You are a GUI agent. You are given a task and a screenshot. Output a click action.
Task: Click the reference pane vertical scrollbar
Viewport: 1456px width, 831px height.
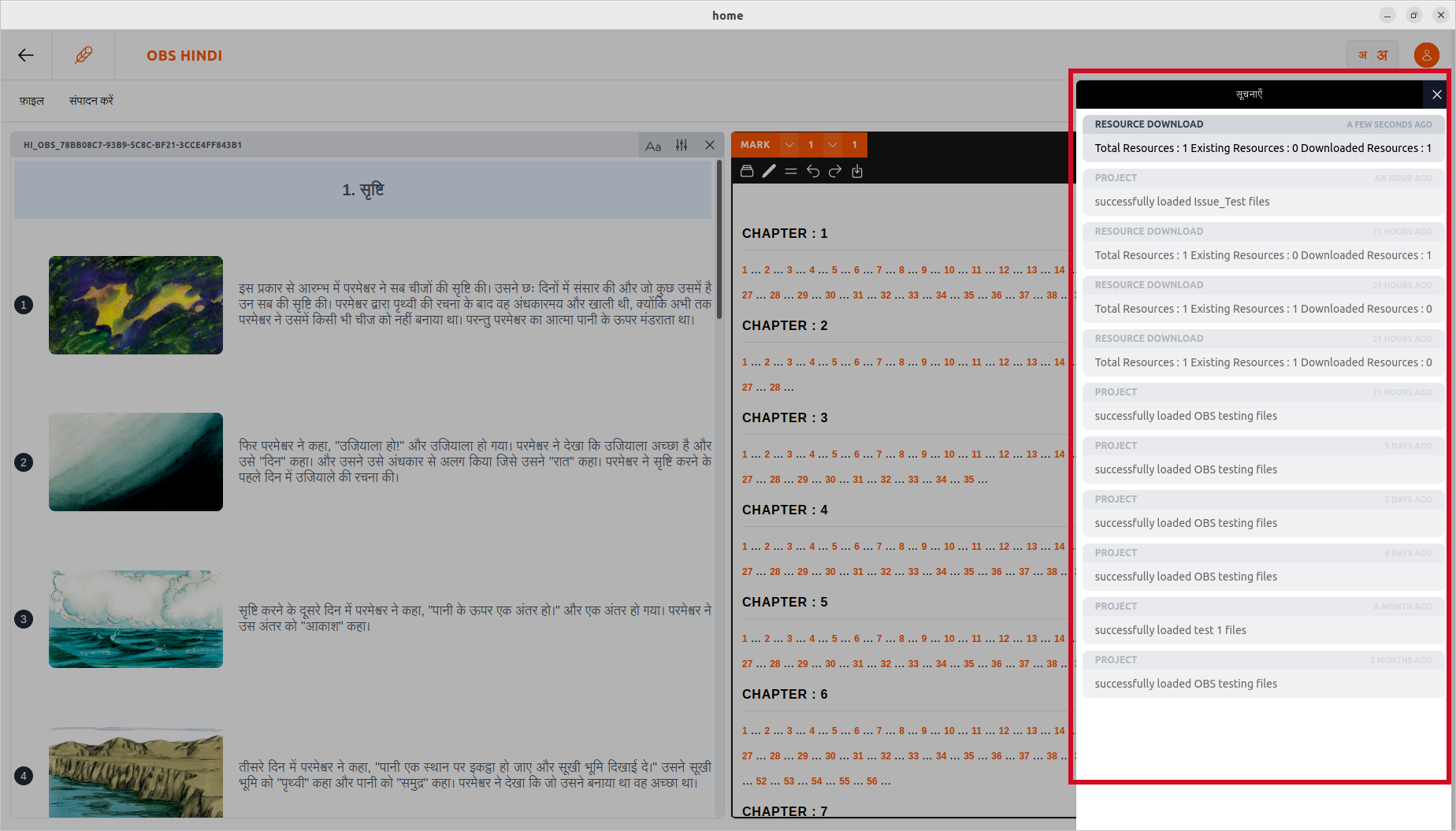[x=719, y=239]
